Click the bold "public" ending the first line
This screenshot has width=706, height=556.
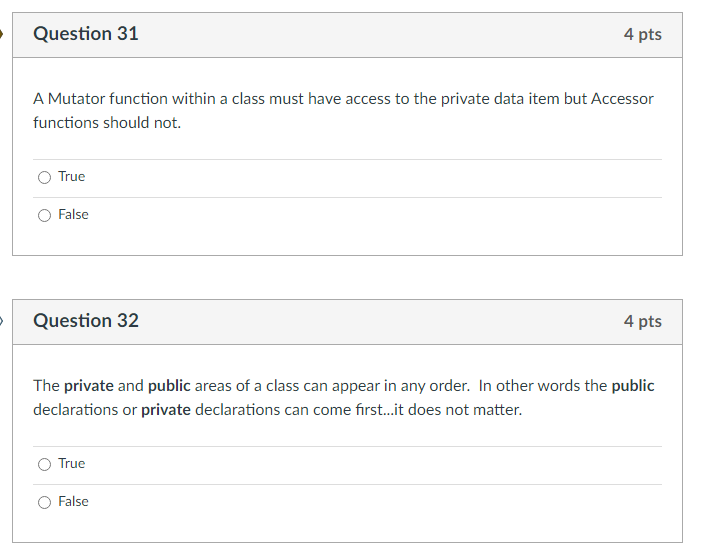(633, 386)
